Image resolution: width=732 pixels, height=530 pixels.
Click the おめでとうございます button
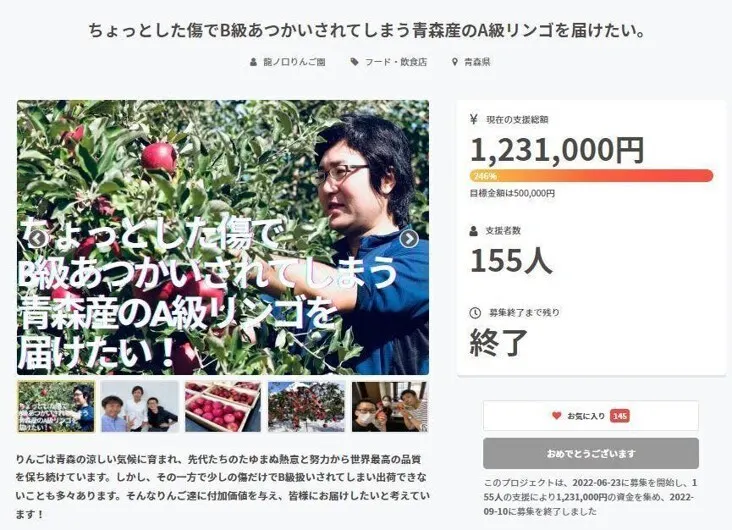coord(591,453)
